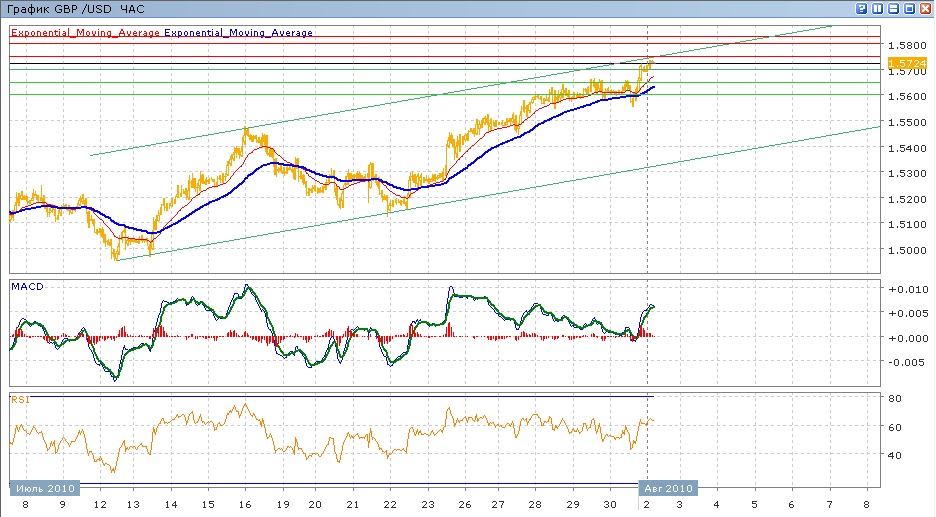Click the Авг 2010 month marker
Image resolution: width=936 pixels, height=517 pixels.
[668, 488]
